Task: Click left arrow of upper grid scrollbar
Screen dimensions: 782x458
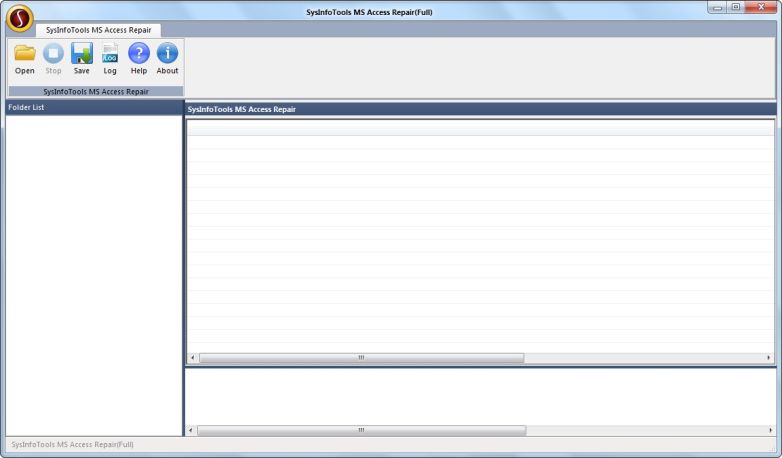Action: click(193, 358)
